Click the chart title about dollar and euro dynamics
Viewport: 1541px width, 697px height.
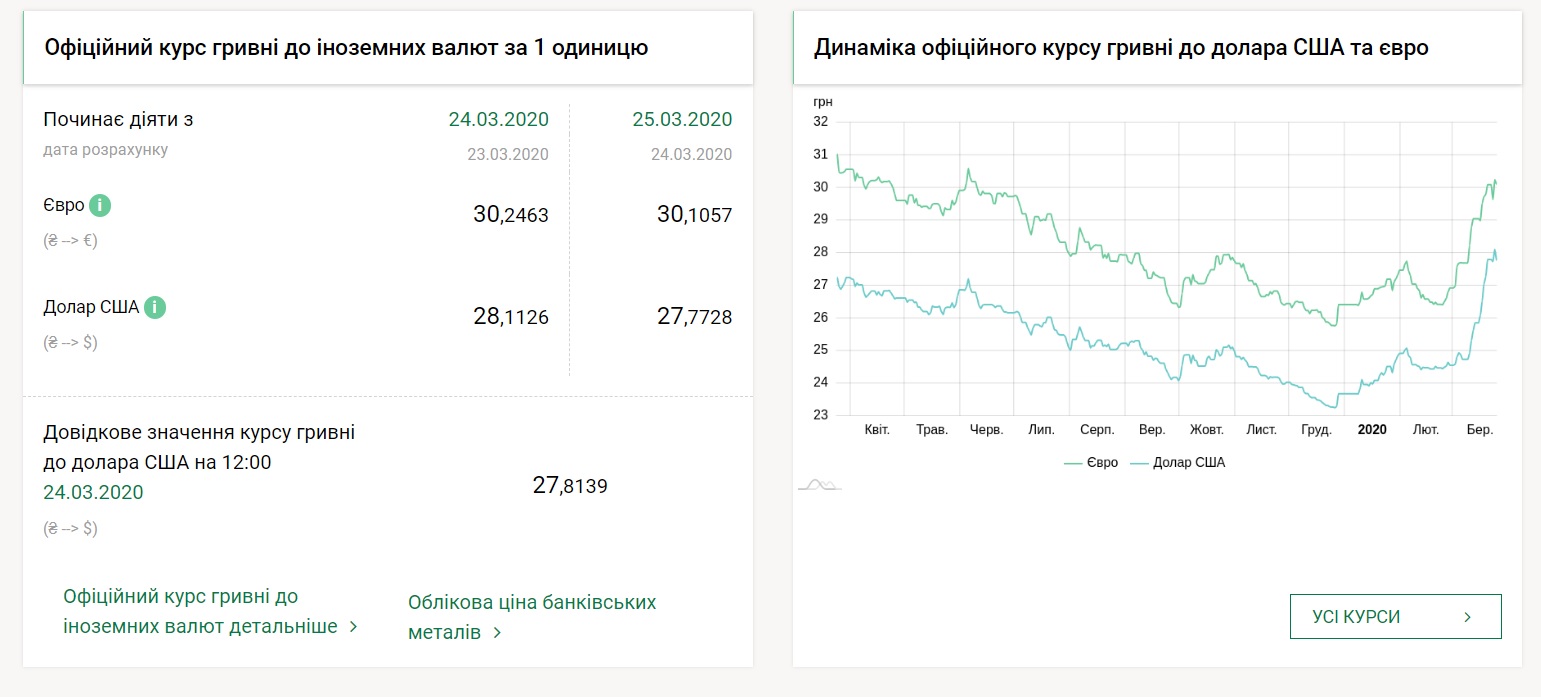tap(1121, 47)
